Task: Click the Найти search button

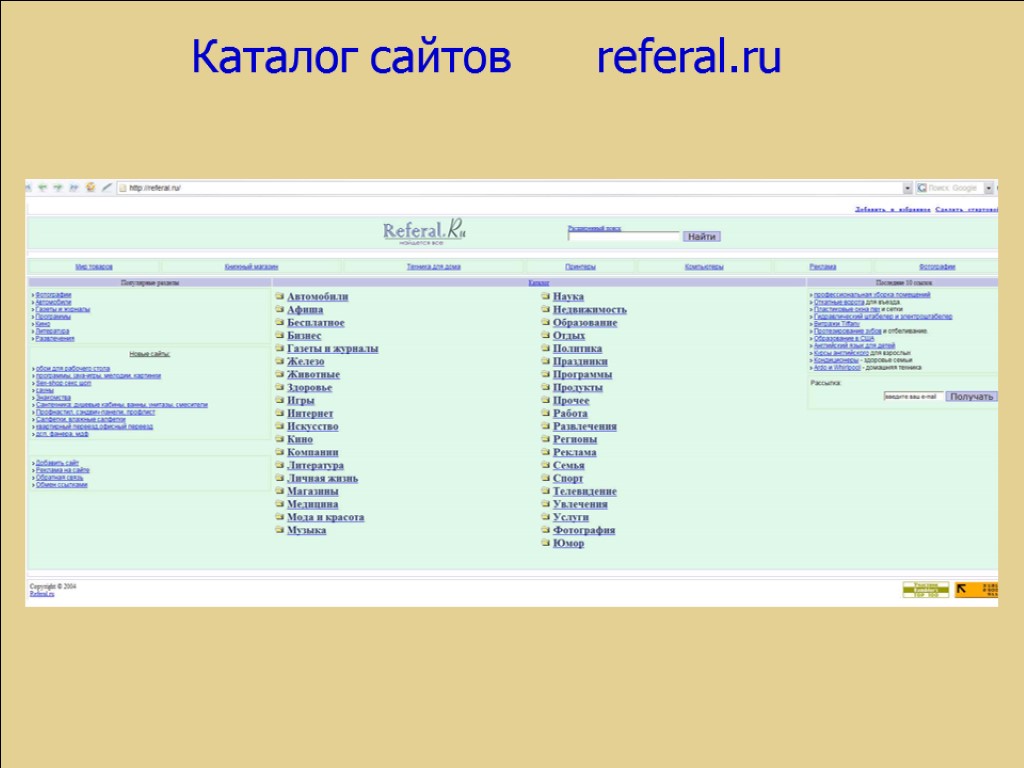Action: coord(701,236)
